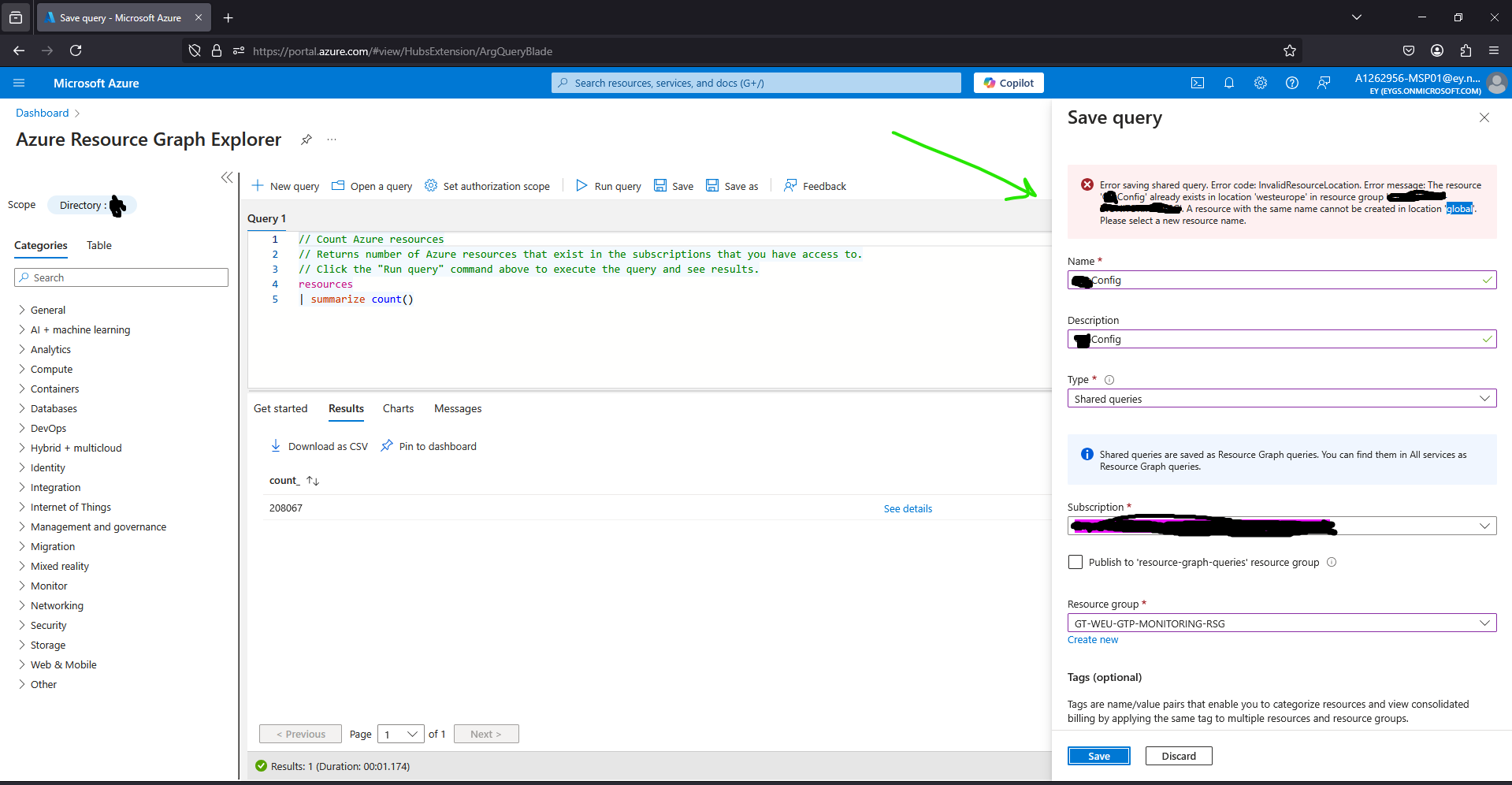The height and width of the screenshot is (785, 1512).
Task: Click the blue Save button in panel
Action: 1098,756
